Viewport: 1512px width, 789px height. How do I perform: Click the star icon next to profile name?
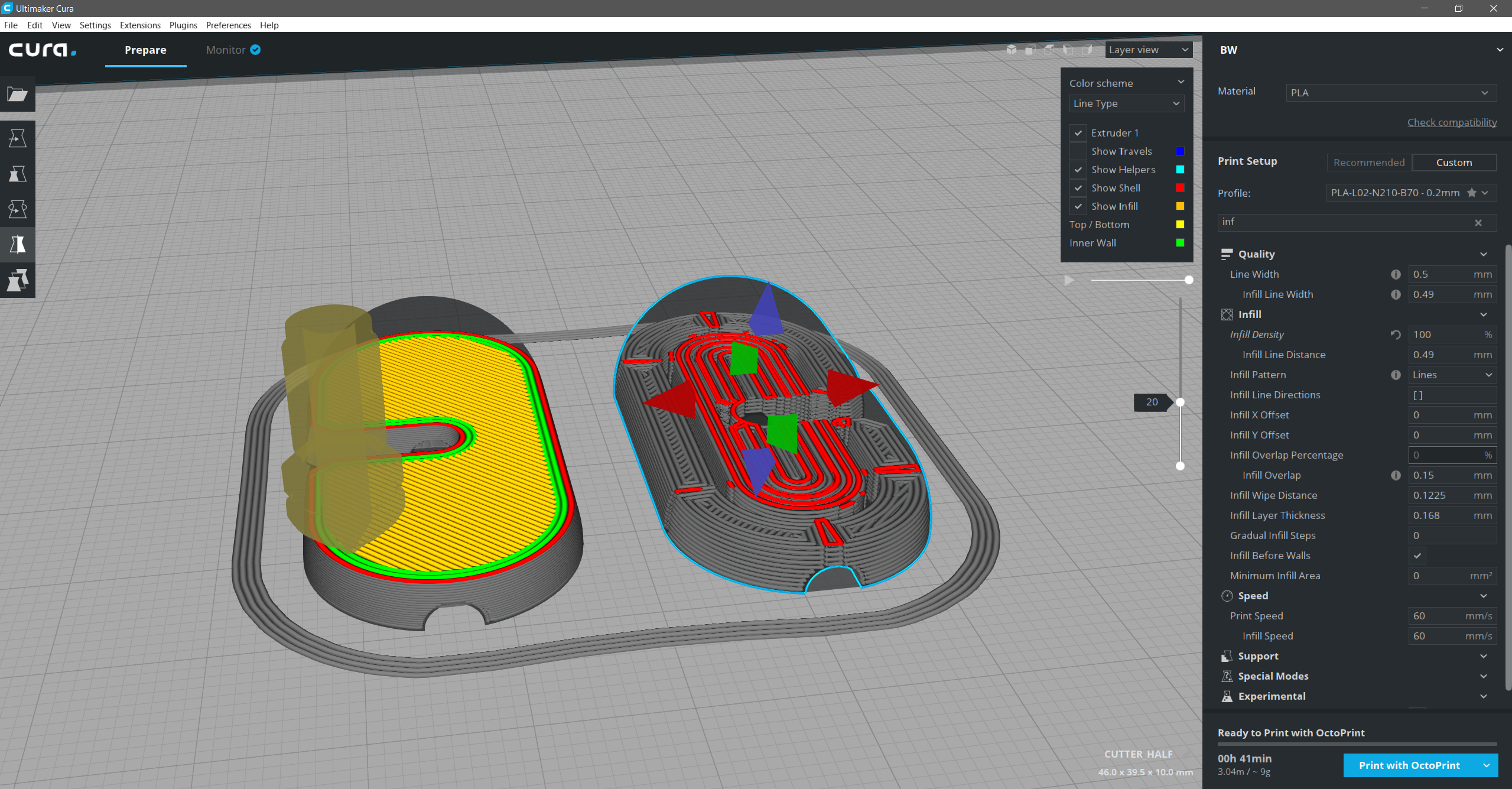1472,193
